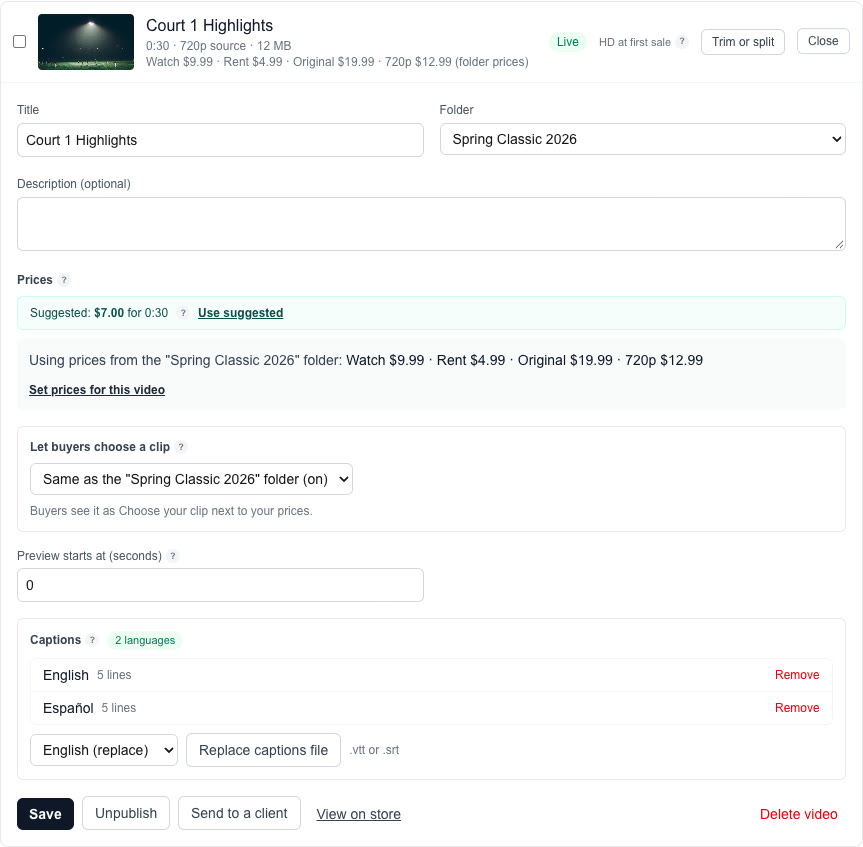
Task: Click the help icon for Preview starts at
Action: [173, 556]
